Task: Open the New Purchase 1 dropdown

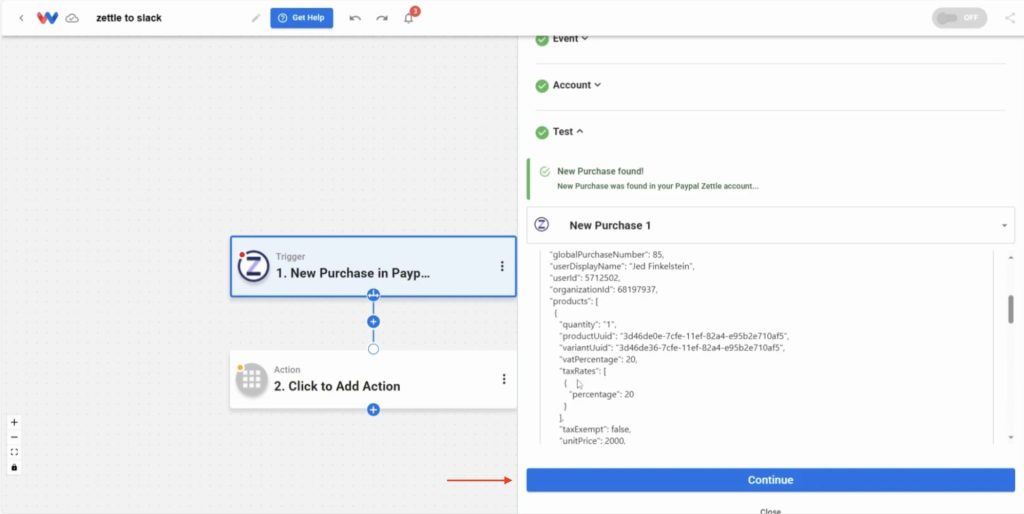Action: coord(771,225)
